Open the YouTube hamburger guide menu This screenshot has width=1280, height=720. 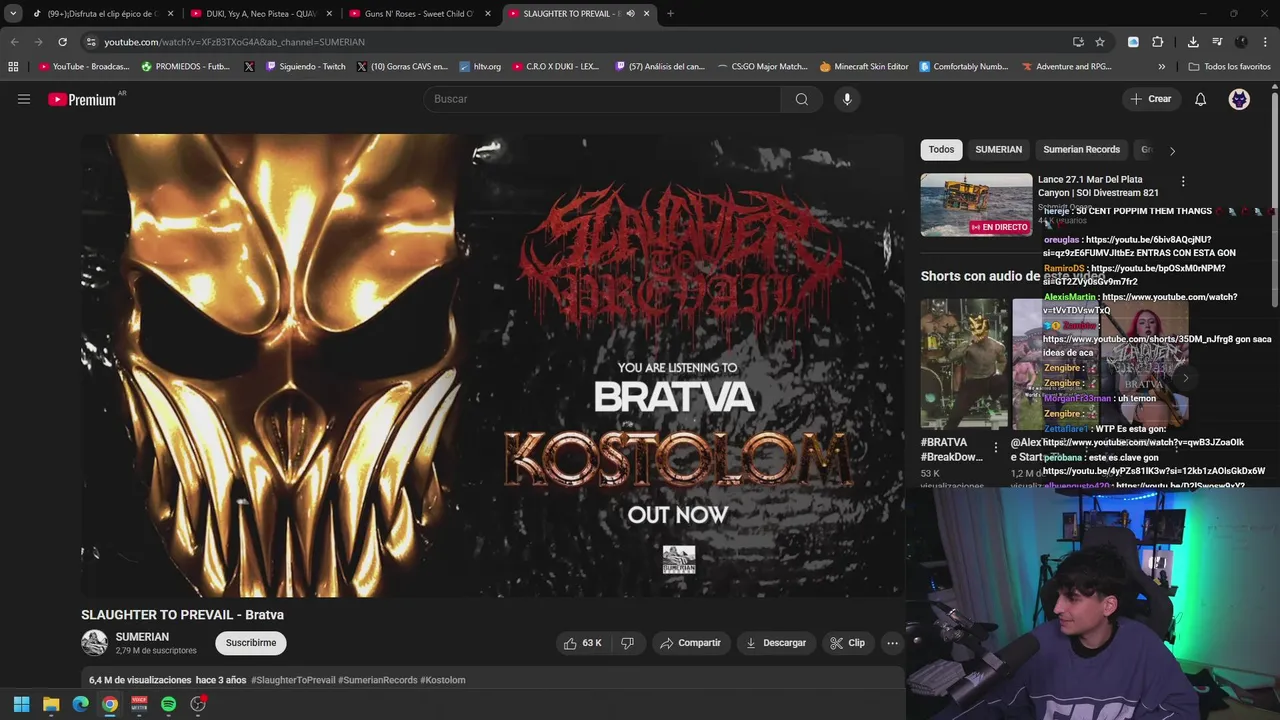(24, 99)
